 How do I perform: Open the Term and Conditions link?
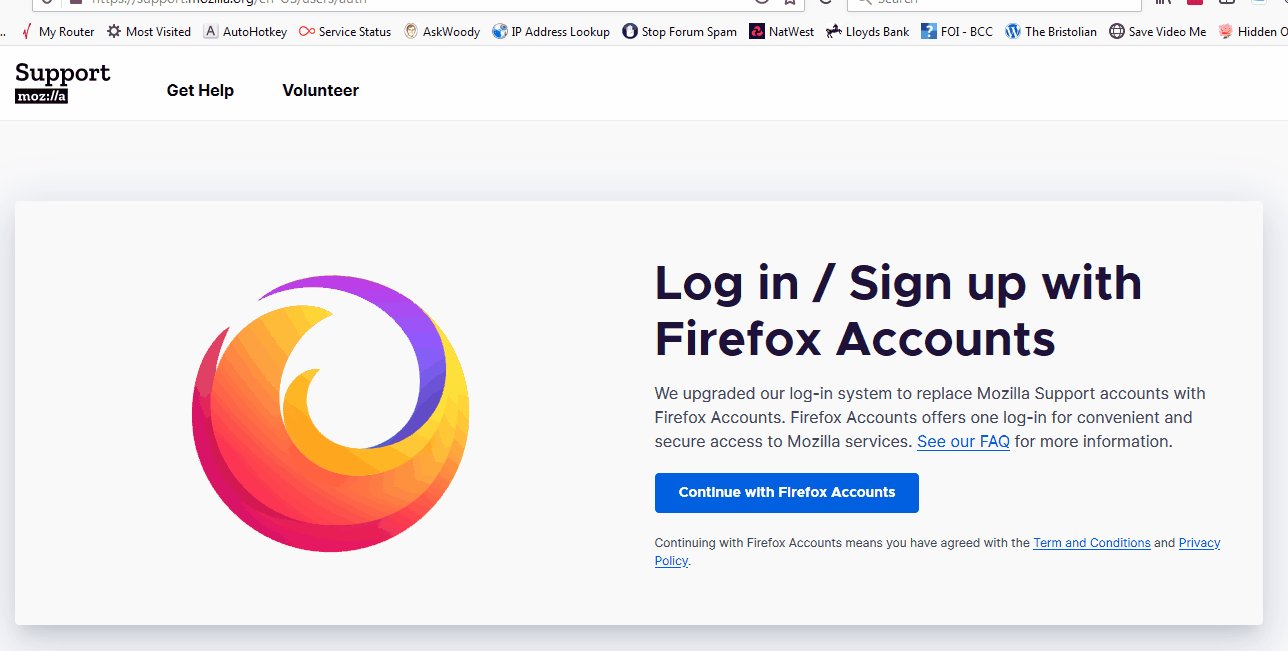1091,543
